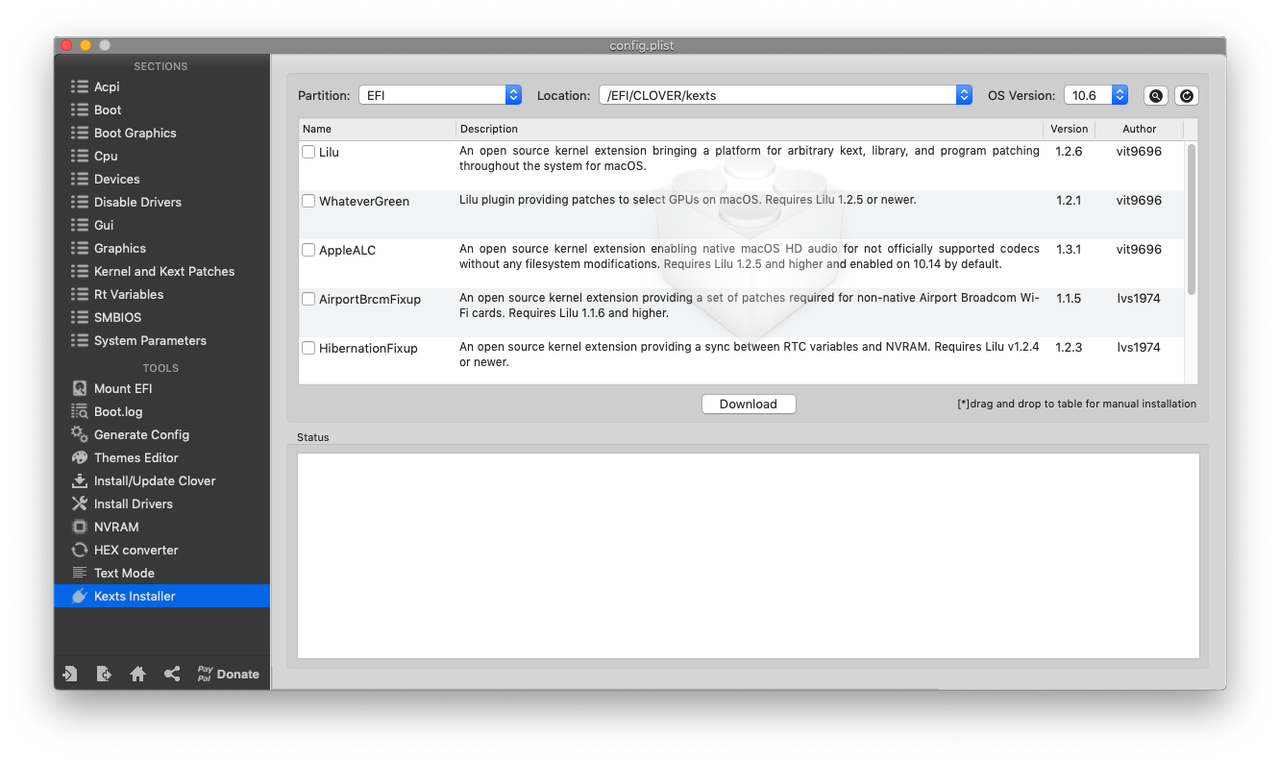The image size is (1280, 761).
Task: Click the Install Drivers wrench icon
Action: click(79, 503)
